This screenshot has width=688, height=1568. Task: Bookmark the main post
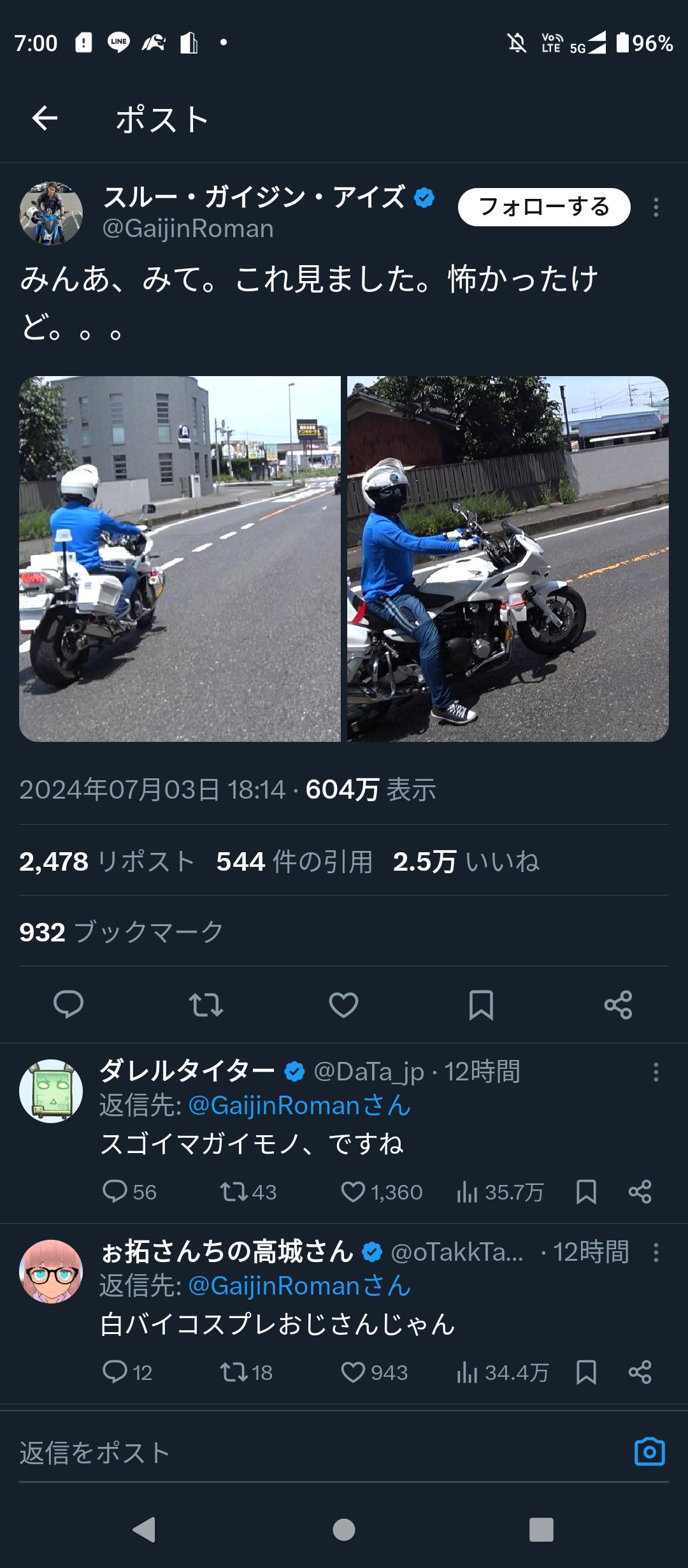[481, 1005]
